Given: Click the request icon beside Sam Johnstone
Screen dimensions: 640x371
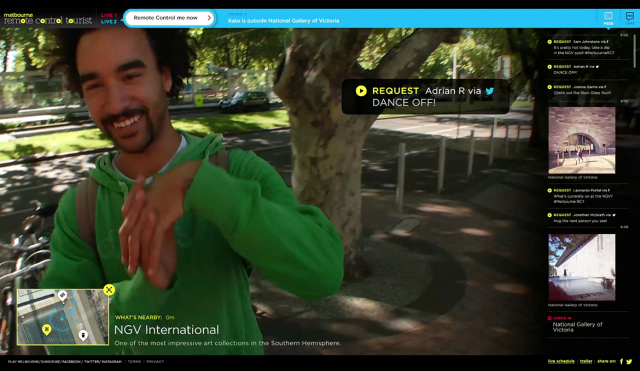Looking at the screenshot, I should [549, 42].
